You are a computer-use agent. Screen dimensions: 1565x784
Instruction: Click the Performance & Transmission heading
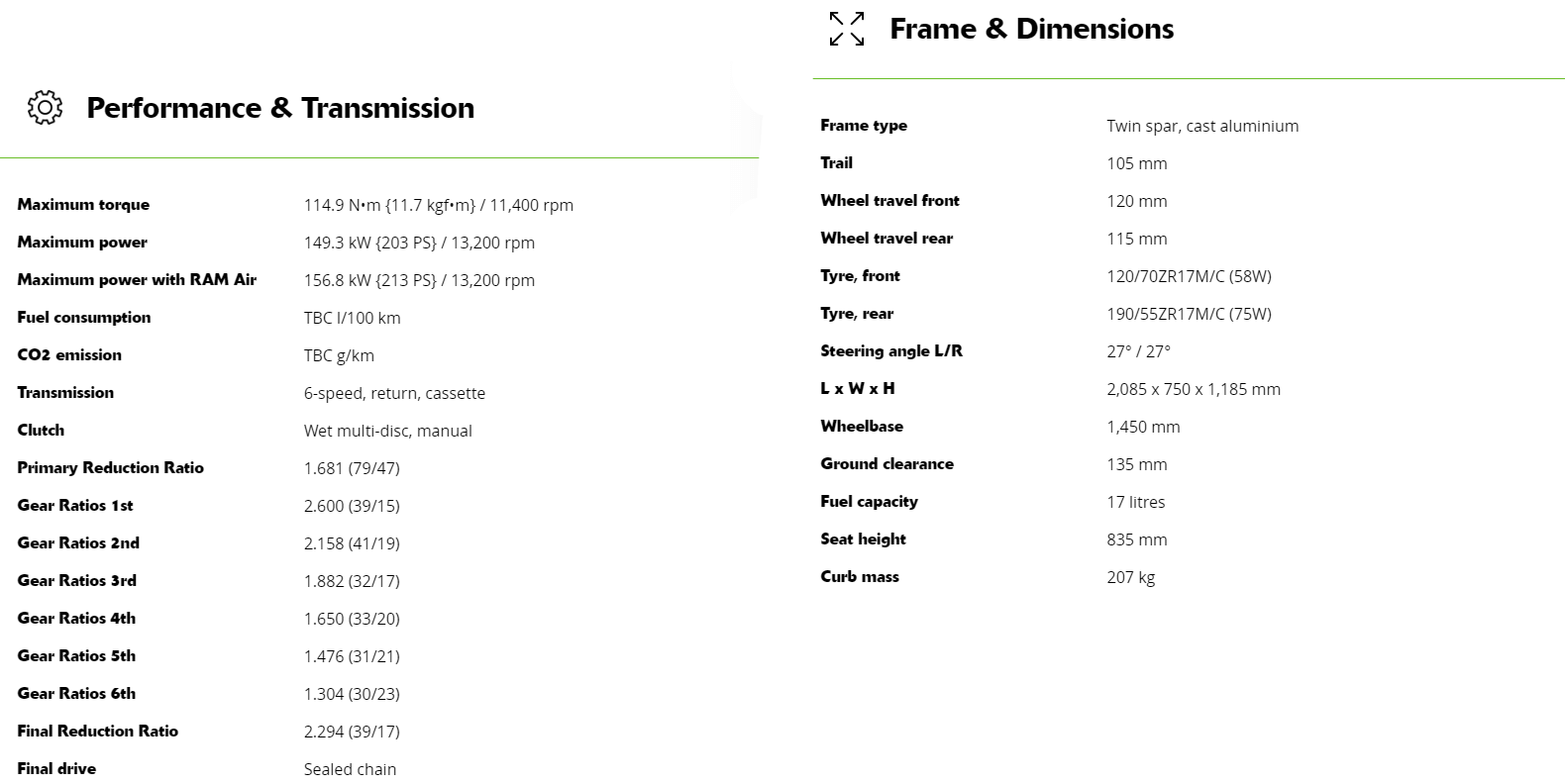[x=280, y=108]
